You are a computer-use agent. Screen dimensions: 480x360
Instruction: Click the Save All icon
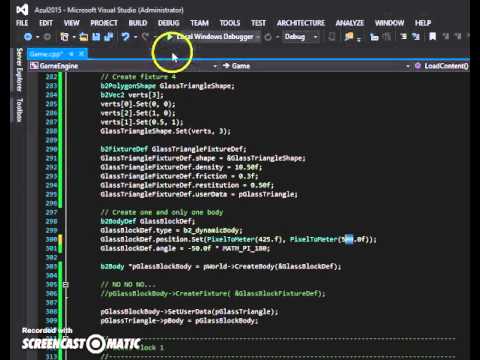coord(108,37)
